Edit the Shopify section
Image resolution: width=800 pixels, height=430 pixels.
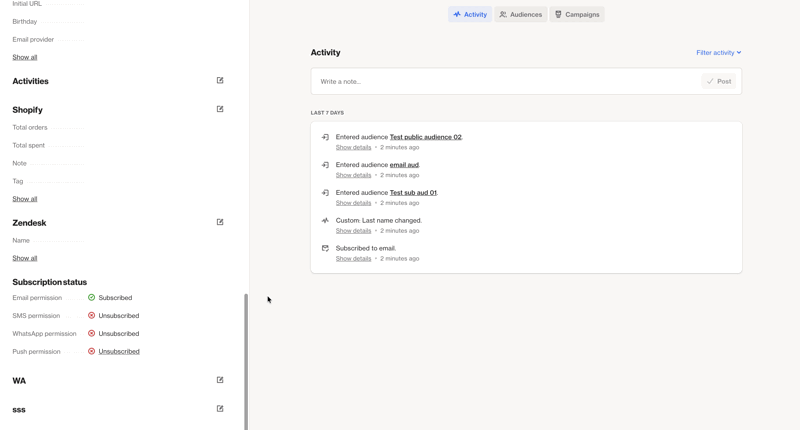[220, 109]
